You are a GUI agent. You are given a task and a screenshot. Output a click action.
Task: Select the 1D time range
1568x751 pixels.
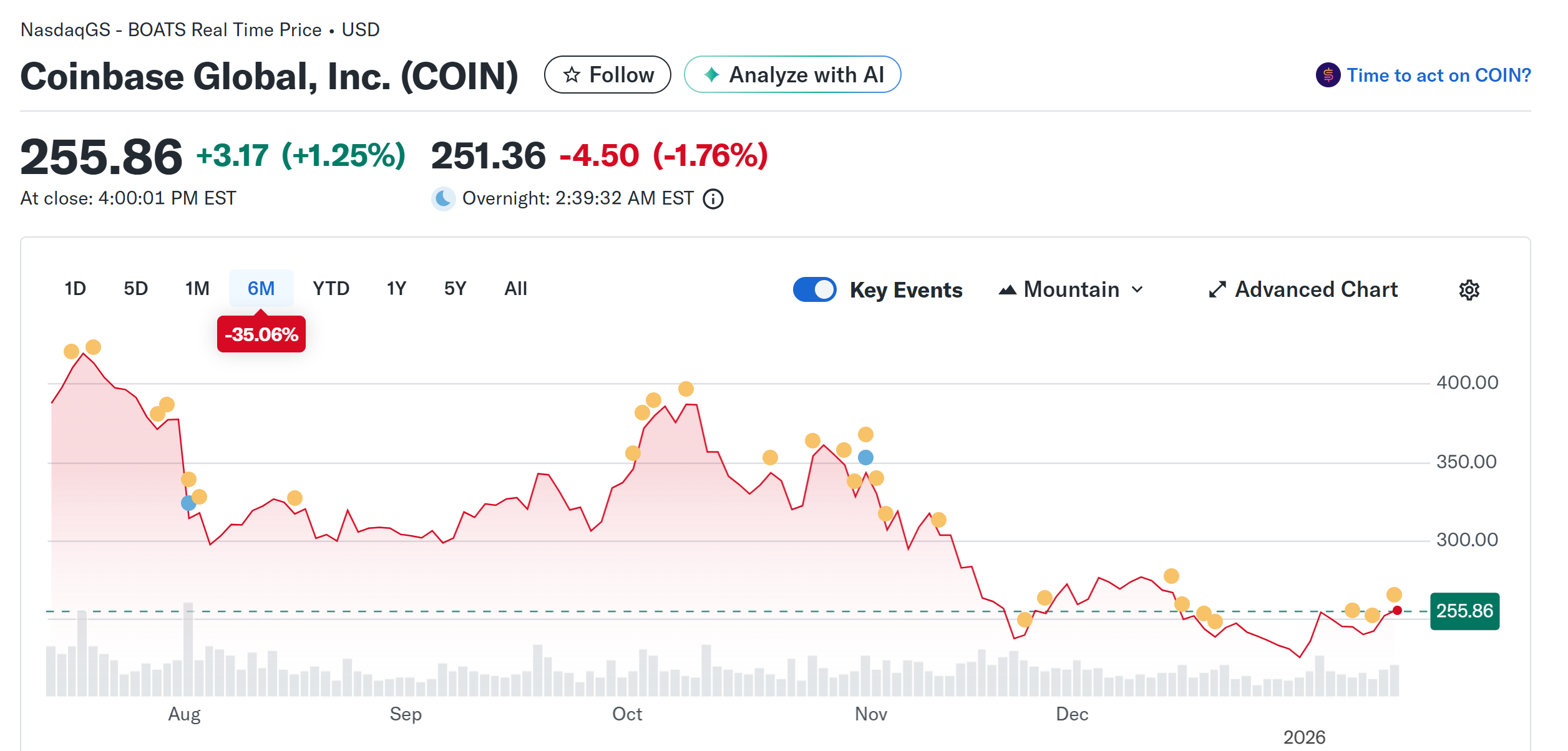tap(75, 288)
